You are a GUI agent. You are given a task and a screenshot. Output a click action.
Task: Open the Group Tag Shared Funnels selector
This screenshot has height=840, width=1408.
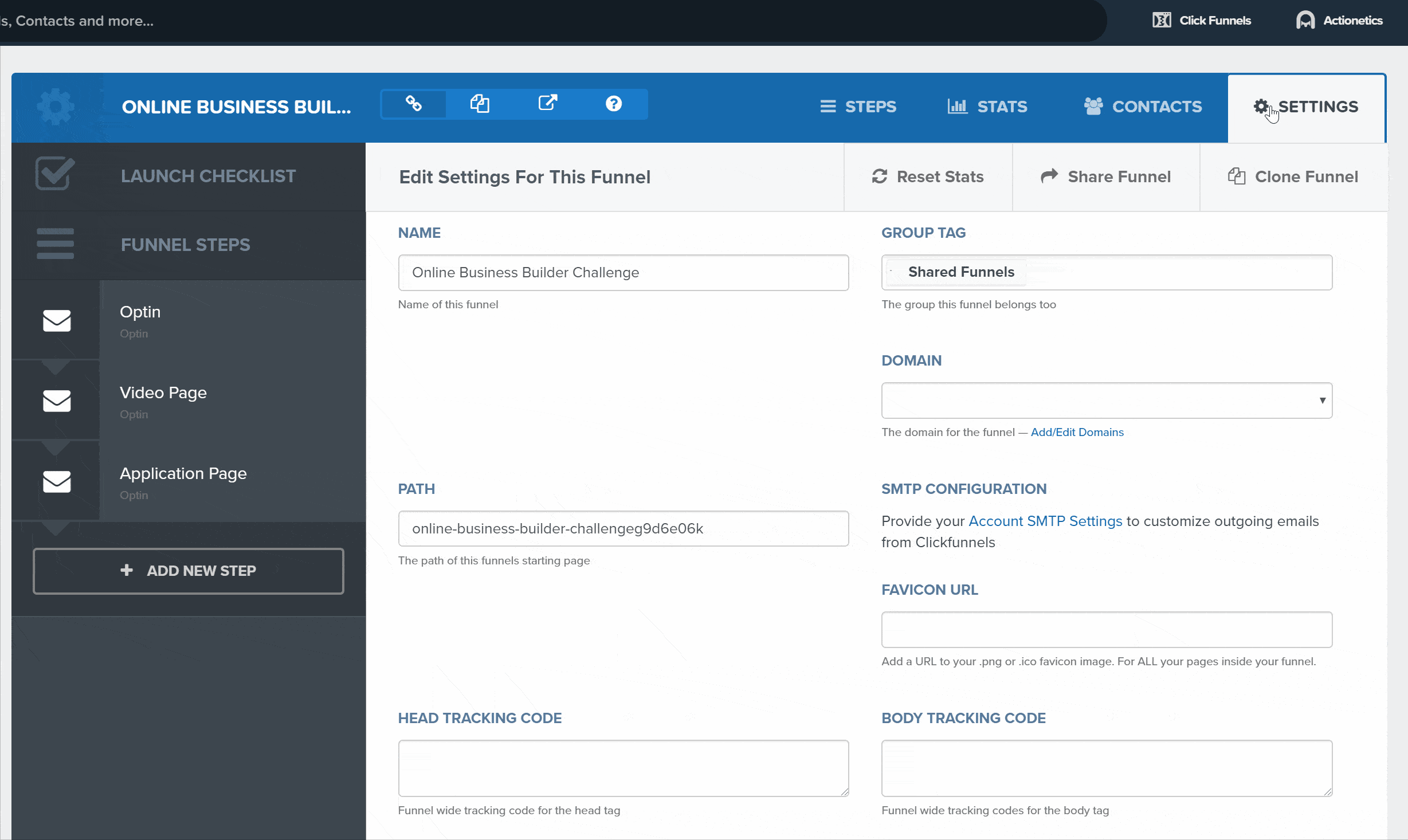(x=1106, y=272)
